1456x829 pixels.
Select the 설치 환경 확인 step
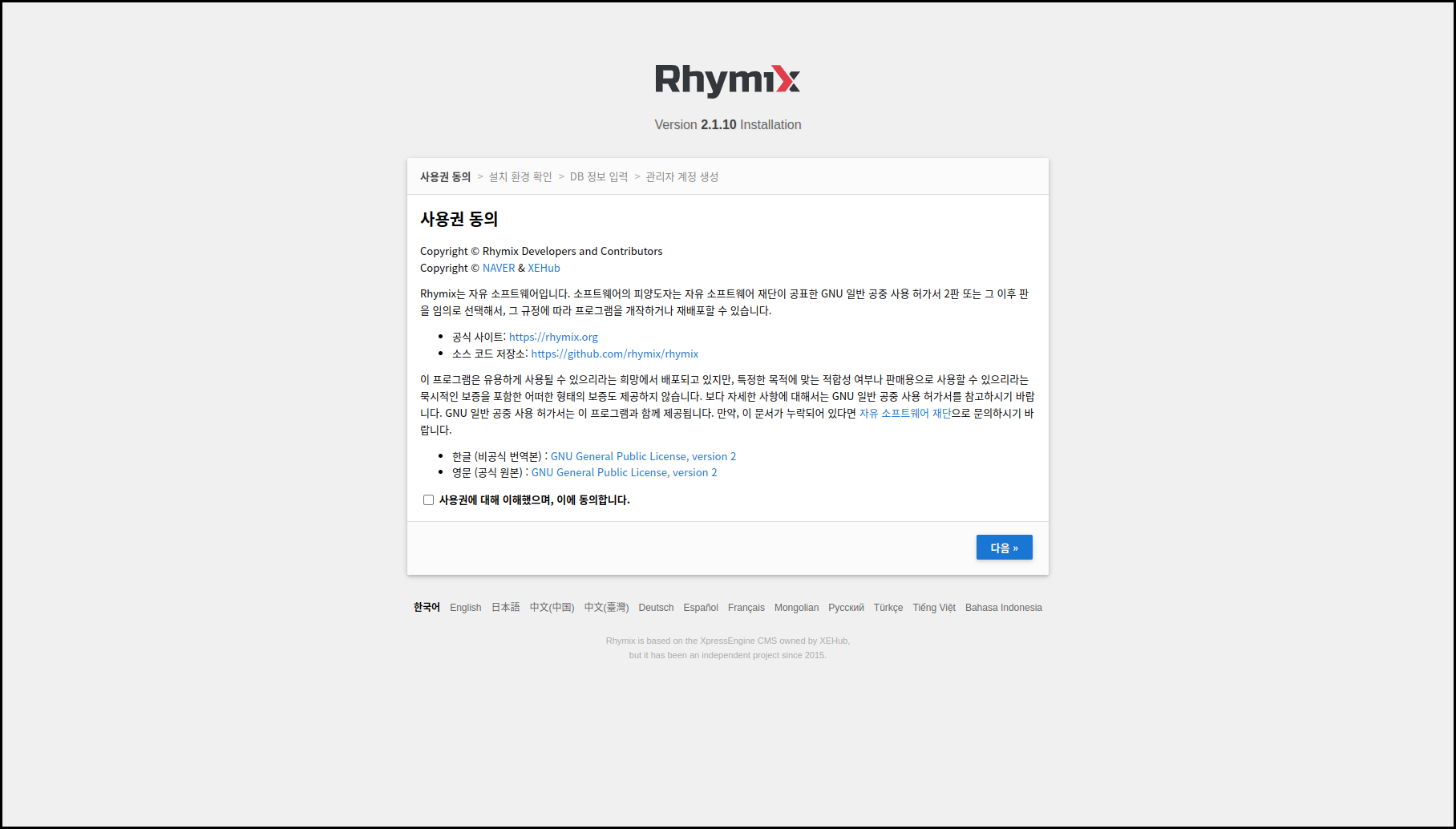[520, 177]
